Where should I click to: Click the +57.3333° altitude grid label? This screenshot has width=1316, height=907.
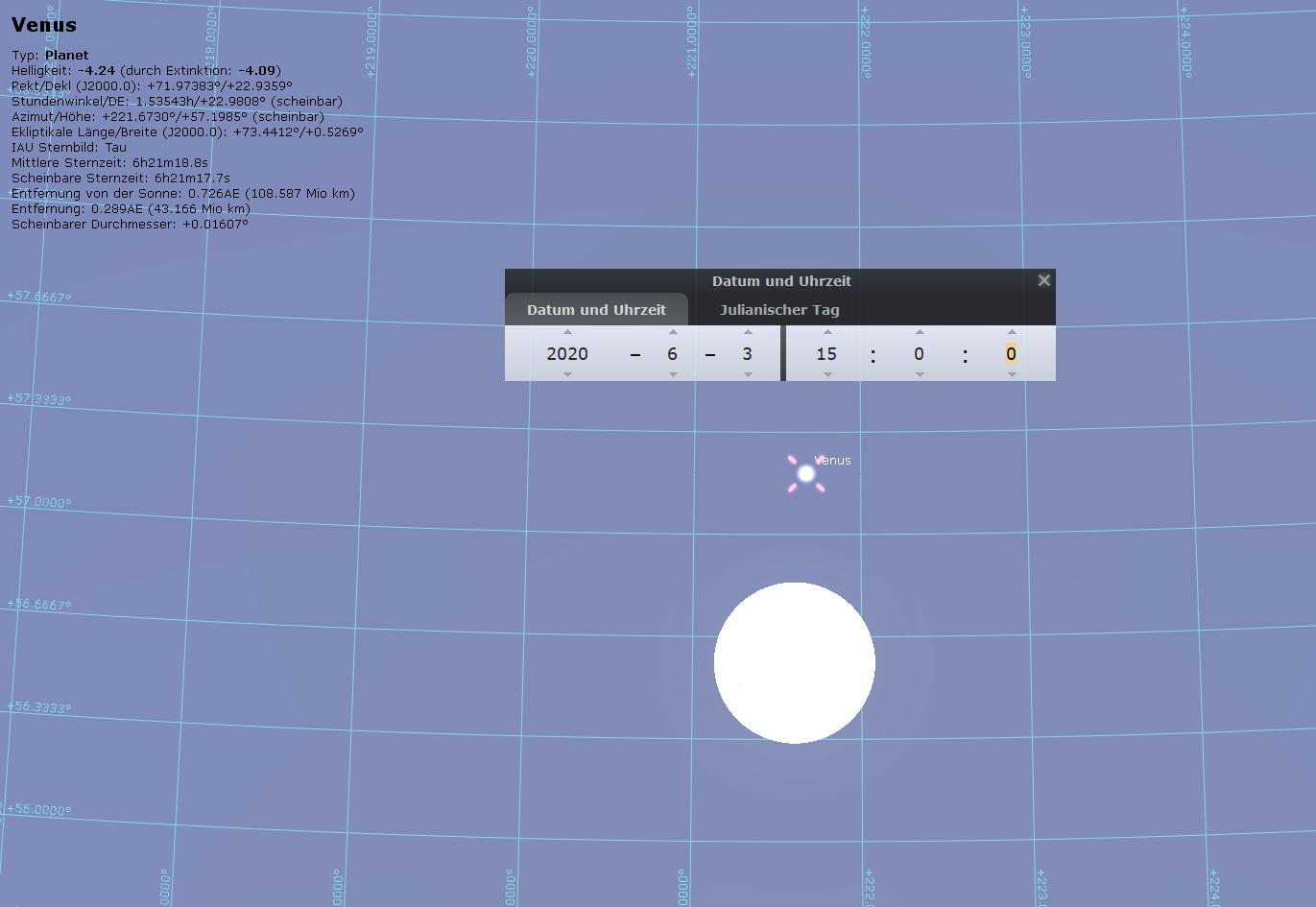(39, 398)
